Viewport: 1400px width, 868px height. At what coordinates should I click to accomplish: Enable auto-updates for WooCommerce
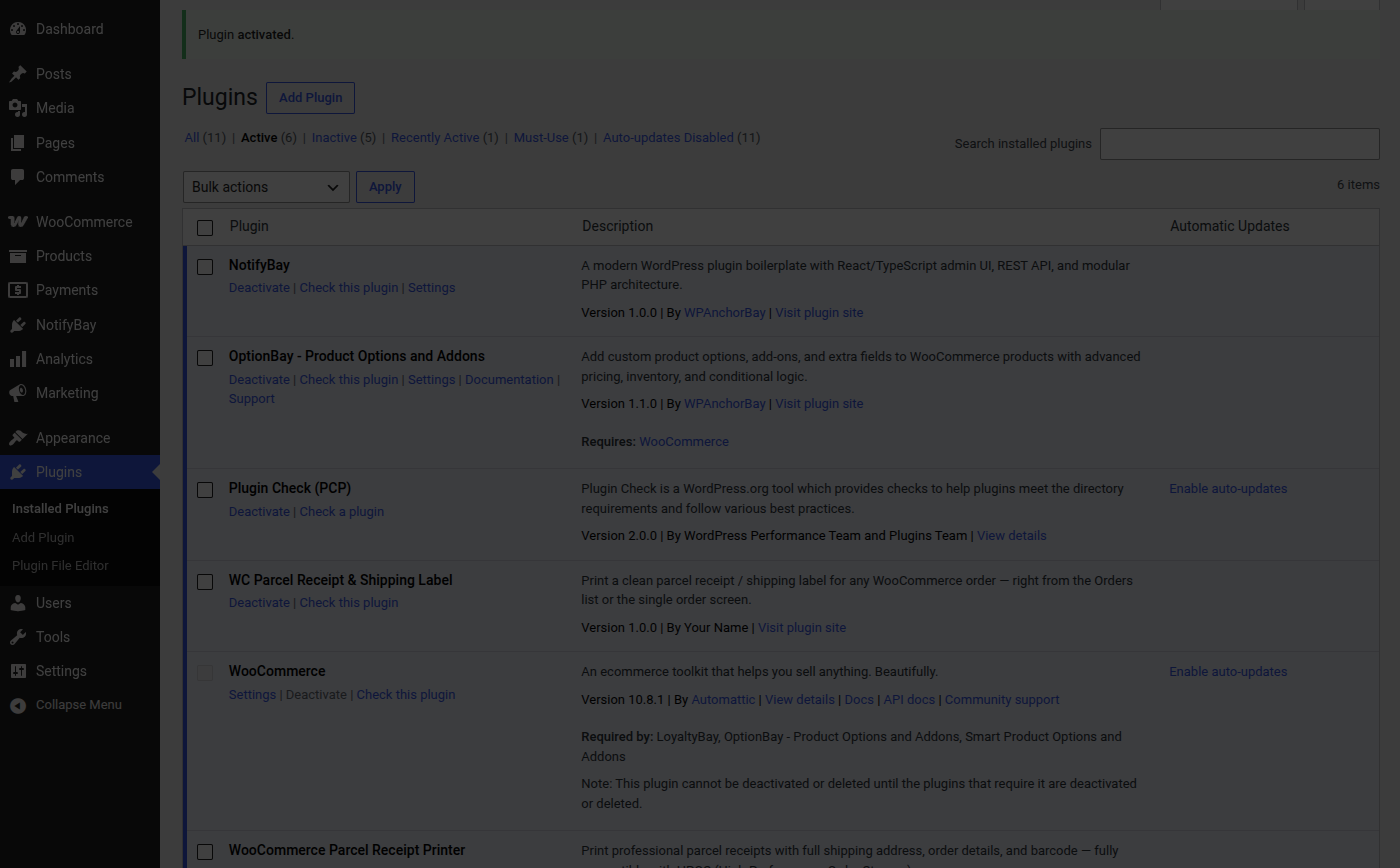click(1228, 672)
